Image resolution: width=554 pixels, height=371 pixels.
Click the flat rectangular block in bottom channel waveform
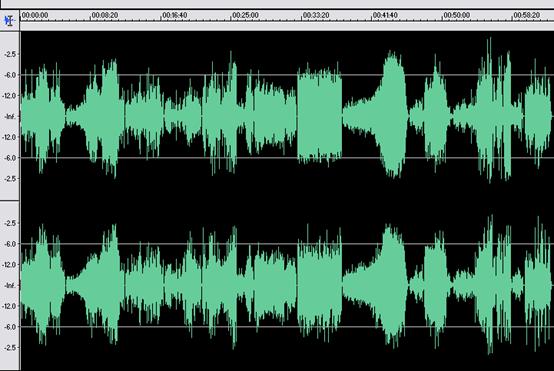click(319, 285)
